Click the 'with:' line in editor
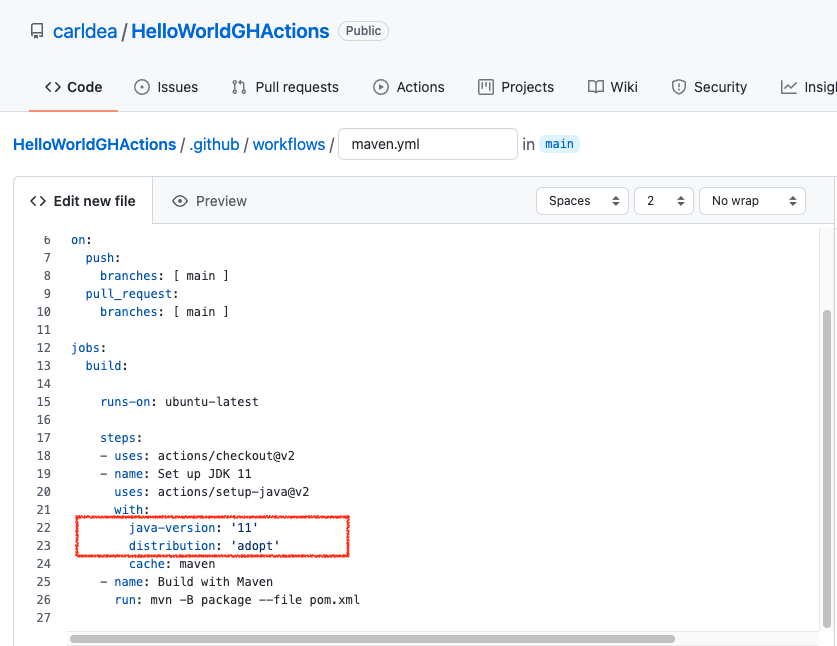The width and height of the screenshot is (837, 646). tap(132, 510)
